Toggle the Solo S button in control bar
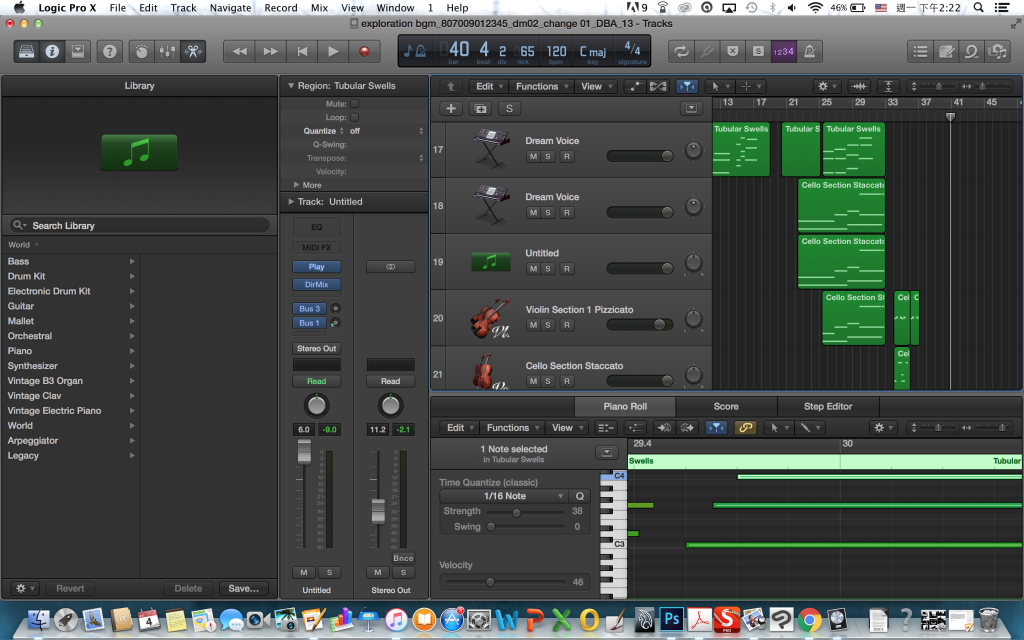 pyautogui.click(x=758, y=51)
